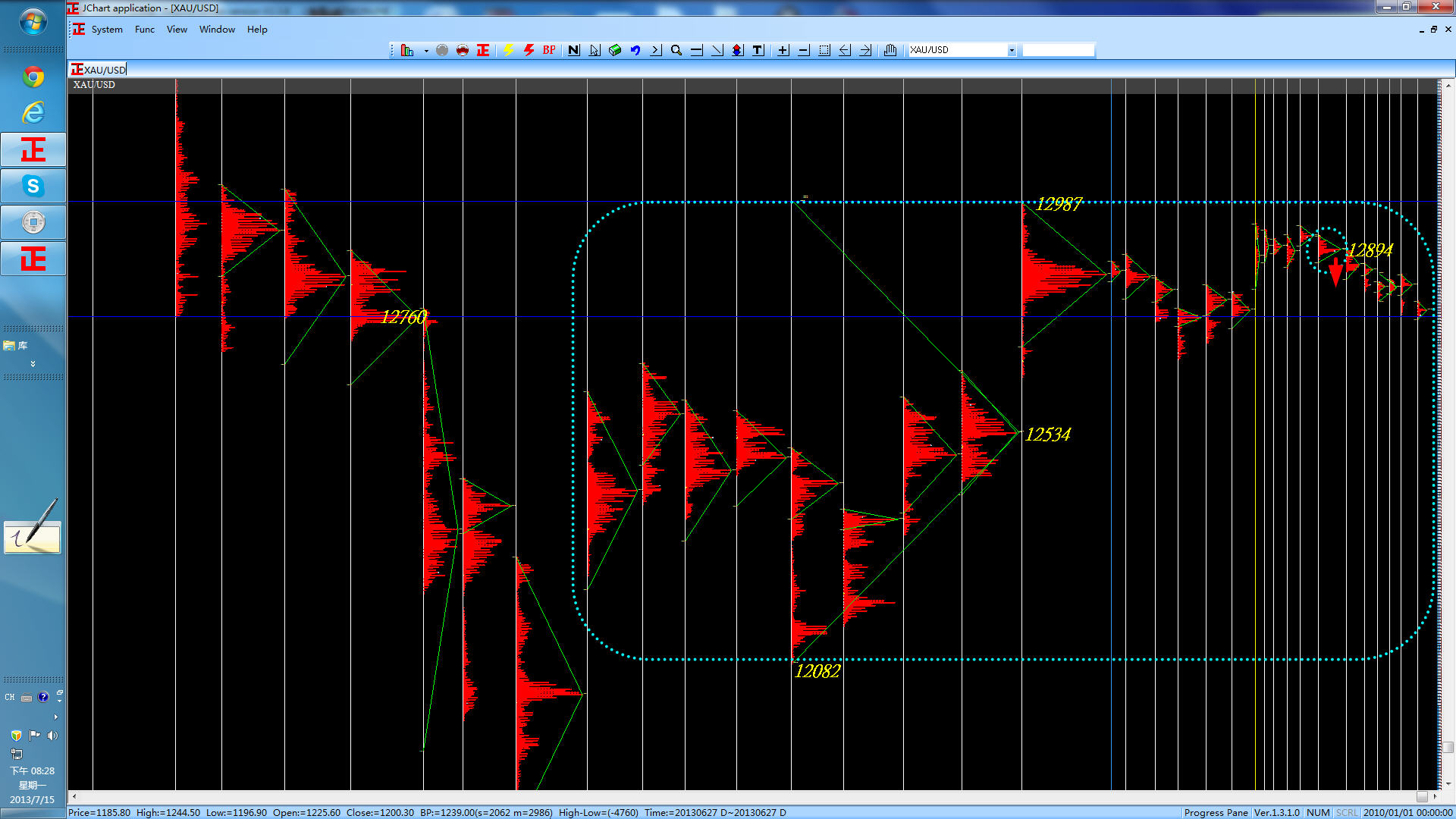Click the handwriting pen pad icon
Screen dimensions: 1456x819
[x=33, y=528]
